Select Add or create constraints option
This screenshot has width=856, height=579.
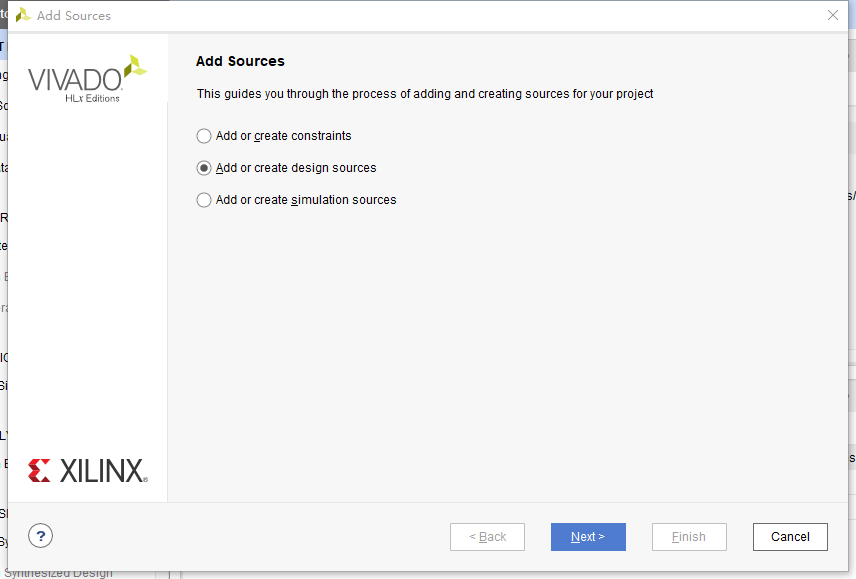[x=204, y=136]
